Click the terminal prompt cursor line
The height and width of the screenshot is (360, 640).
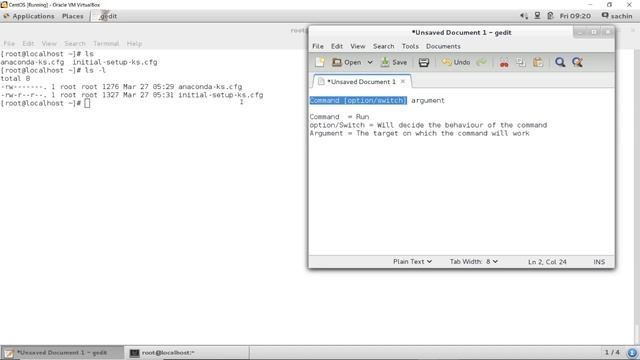[45, 103]
